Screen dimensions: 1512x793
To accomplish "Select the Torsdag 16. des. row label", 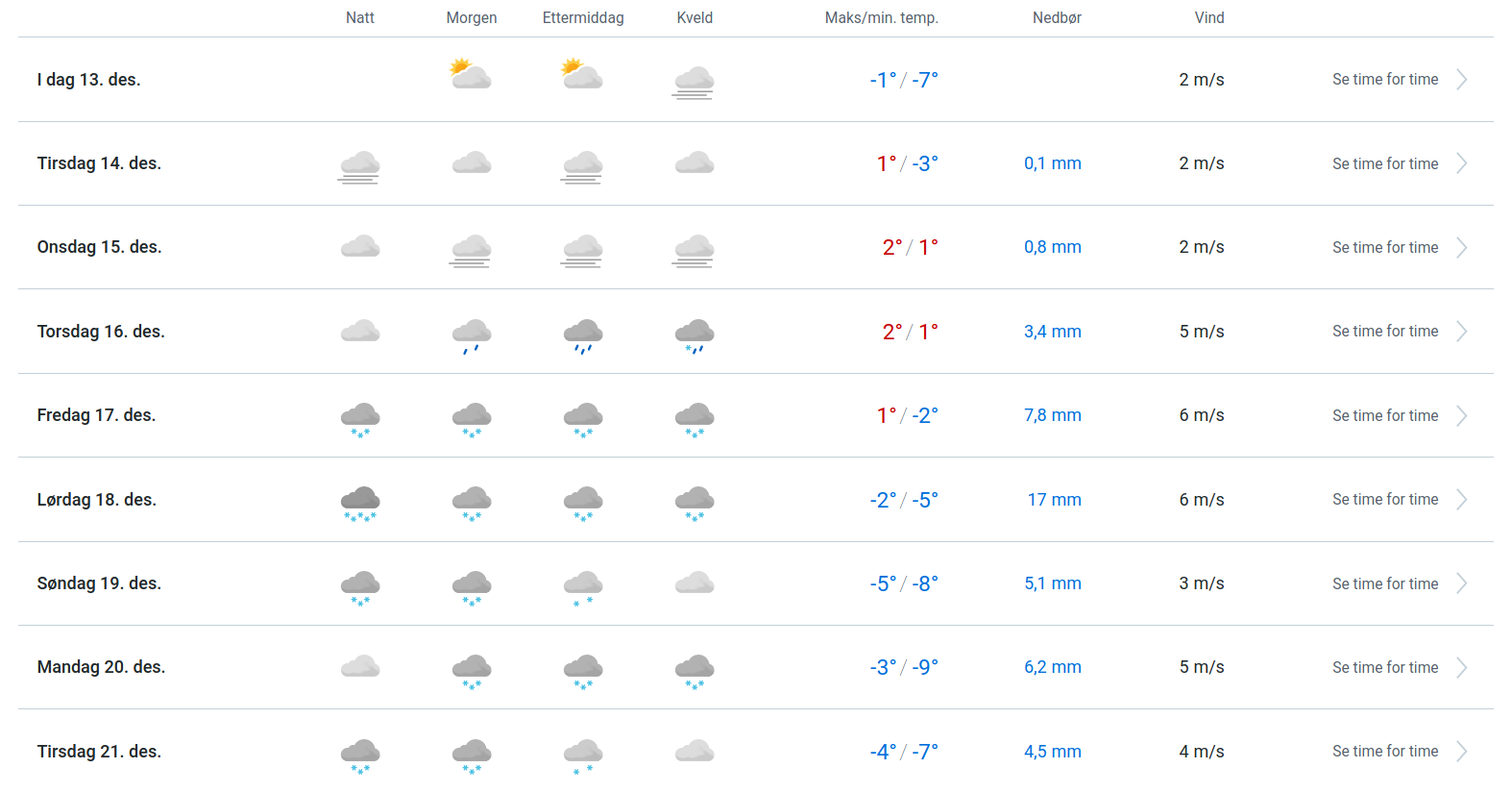I will pyautogui.click(x=101, y=332).
